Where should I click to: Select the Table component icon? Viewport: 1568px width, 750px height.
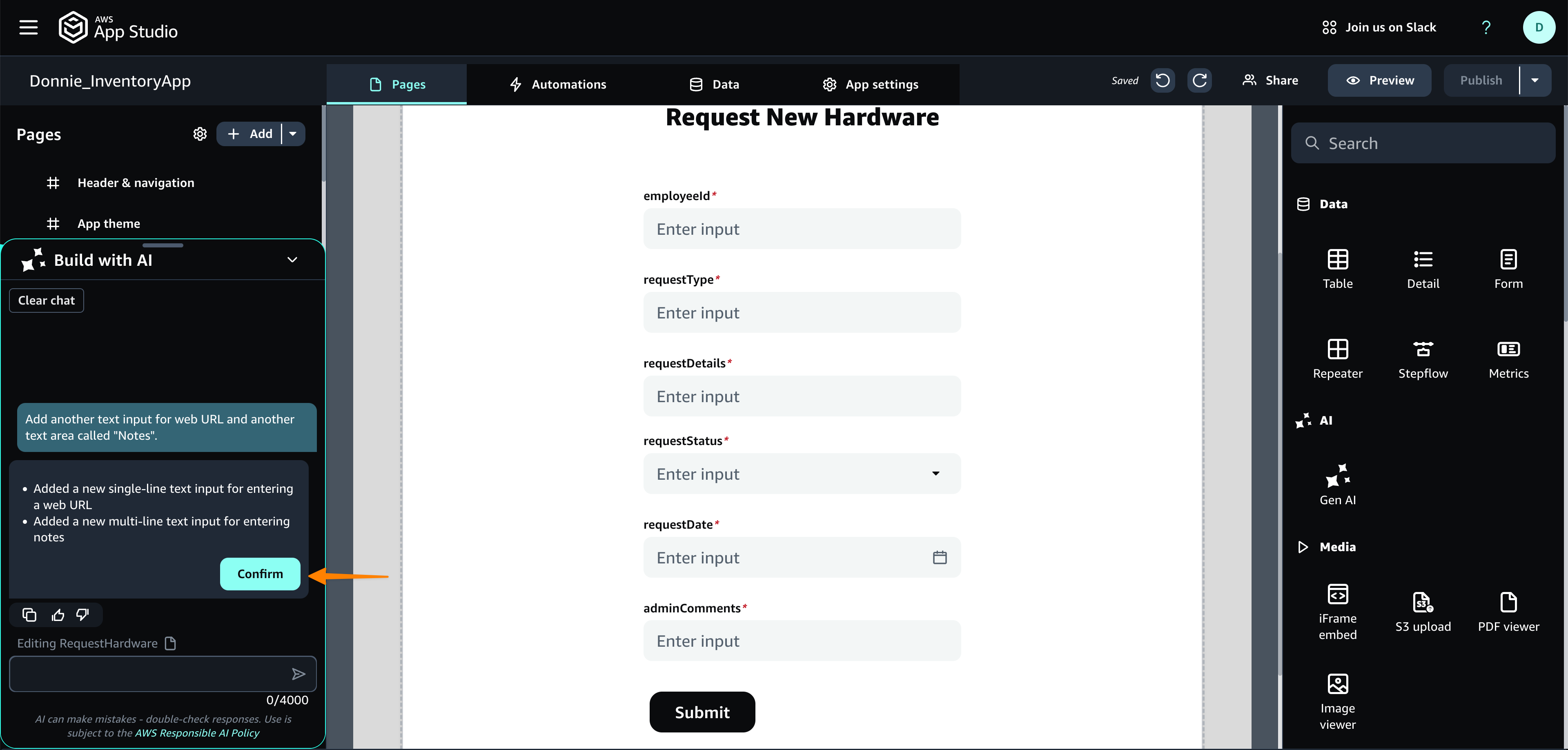1337,260
